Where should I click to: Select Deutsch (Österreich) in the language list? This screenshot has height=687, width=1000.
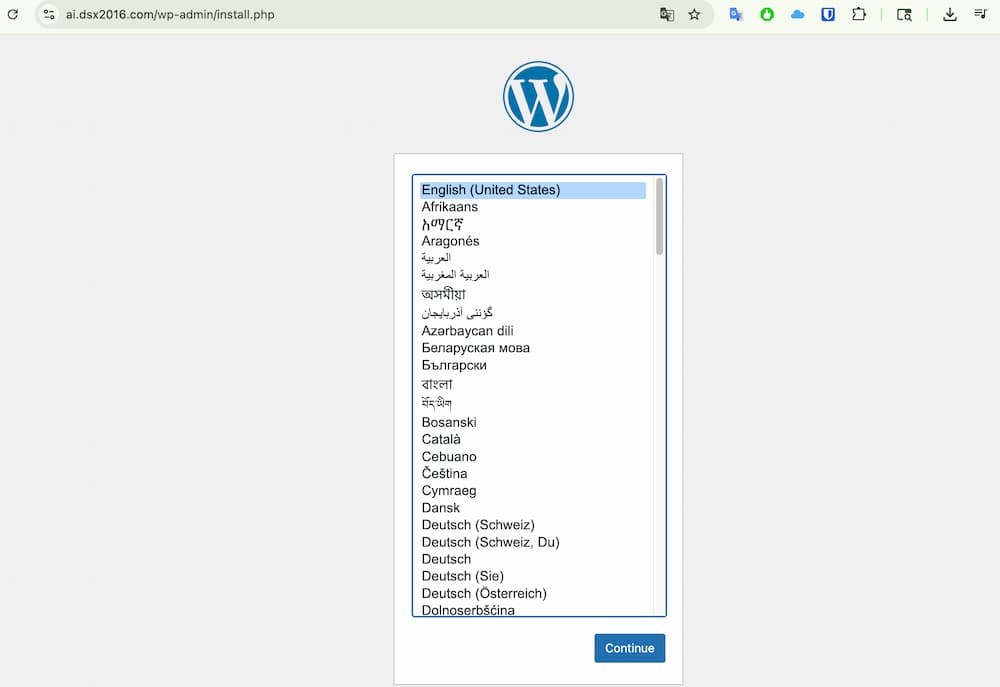[x=533, y=593]
